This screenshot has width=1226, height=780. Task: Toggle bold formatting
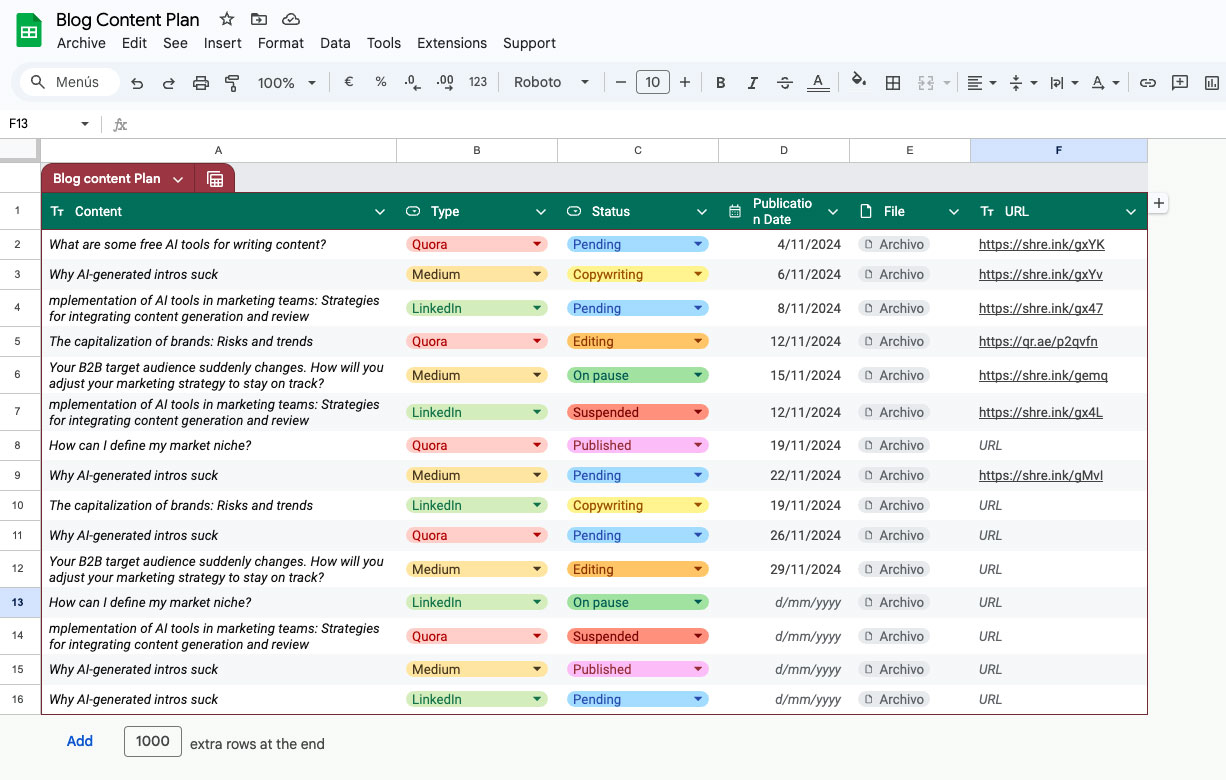[x=720, y=83]
